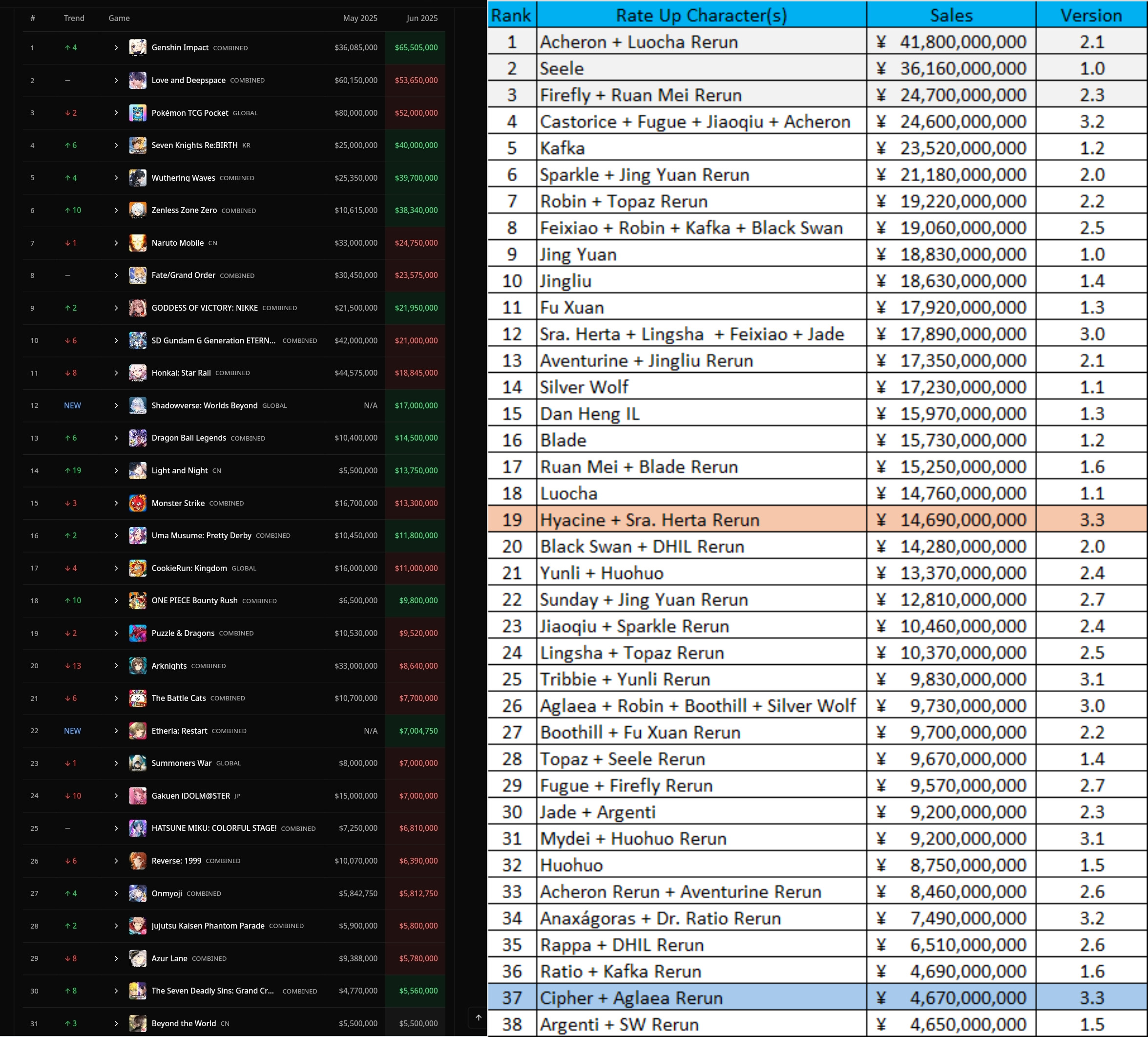Click the Genshin Impact game icon

point(137,48)
